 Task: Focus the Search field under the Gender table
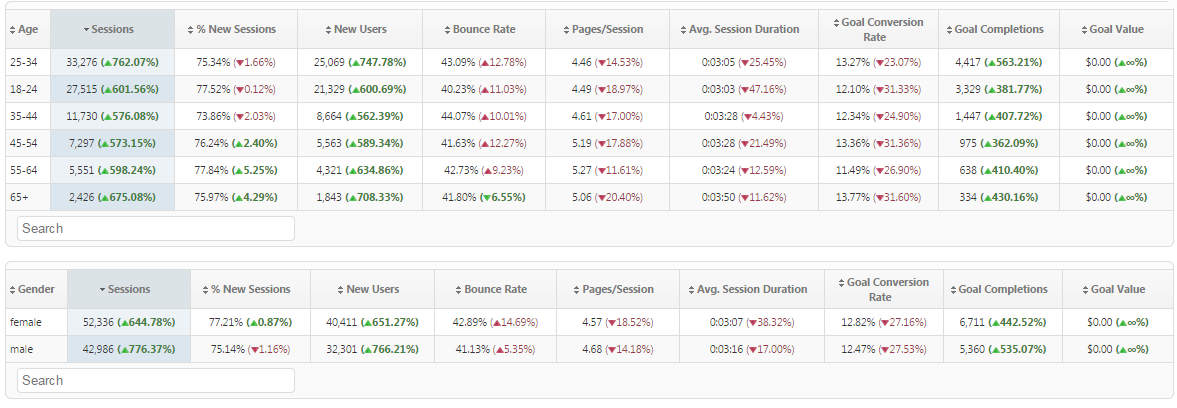click(156, 381)
